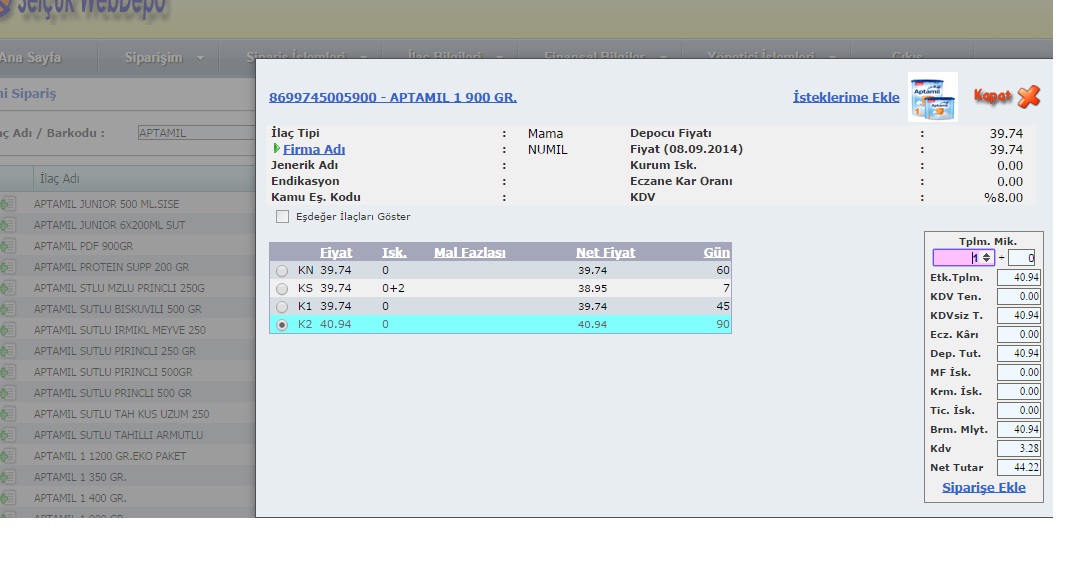Screen dimensions: 1066x571
Task: Click the add icon for APTAMIL PDF 900GR
Action: 8,245
